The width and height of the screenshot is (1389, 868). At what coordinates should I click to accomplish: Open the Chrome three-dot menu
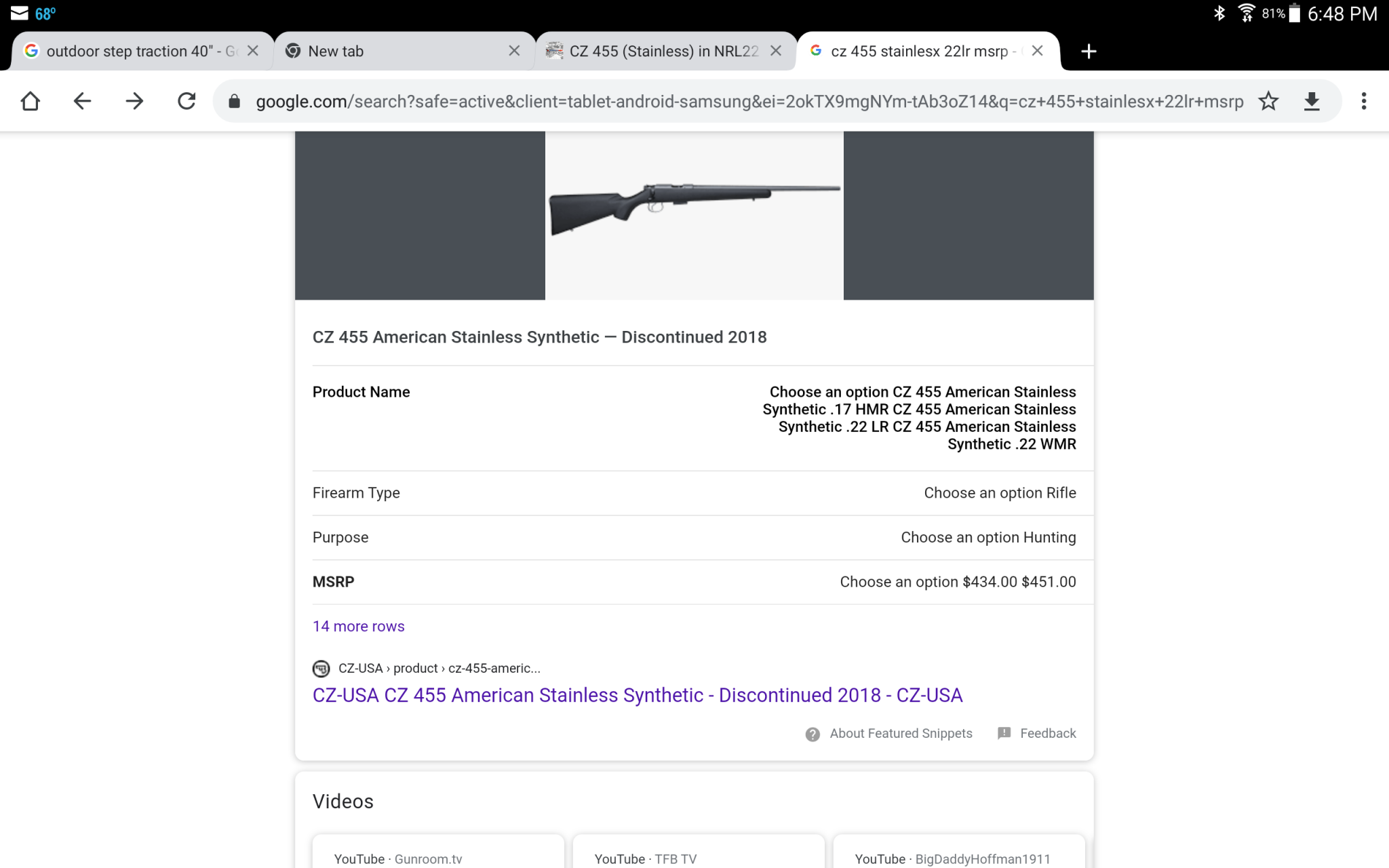click(1364, 102)
